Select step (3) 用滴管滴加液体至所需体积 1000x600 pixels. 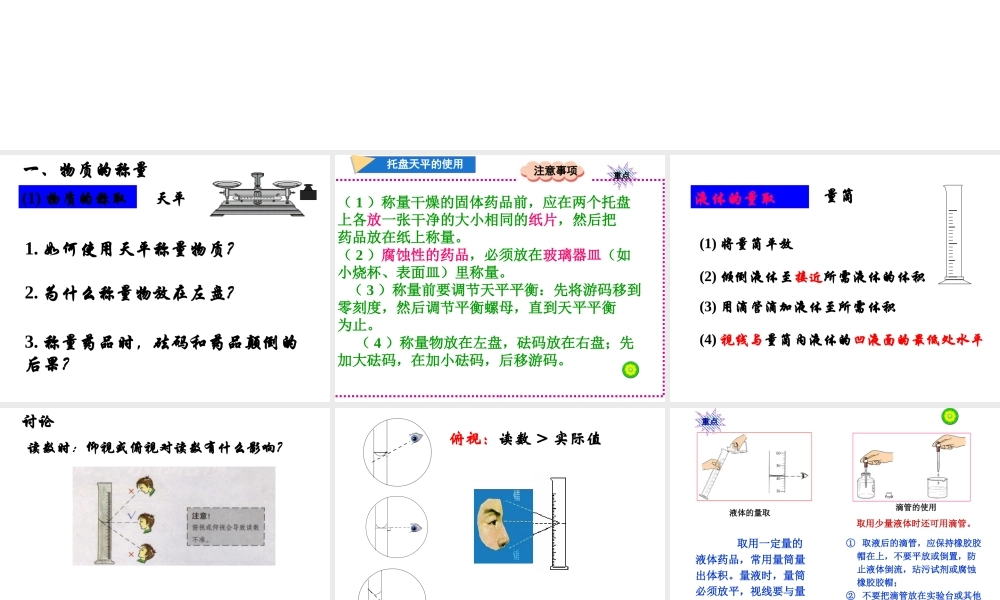(797, 307)
